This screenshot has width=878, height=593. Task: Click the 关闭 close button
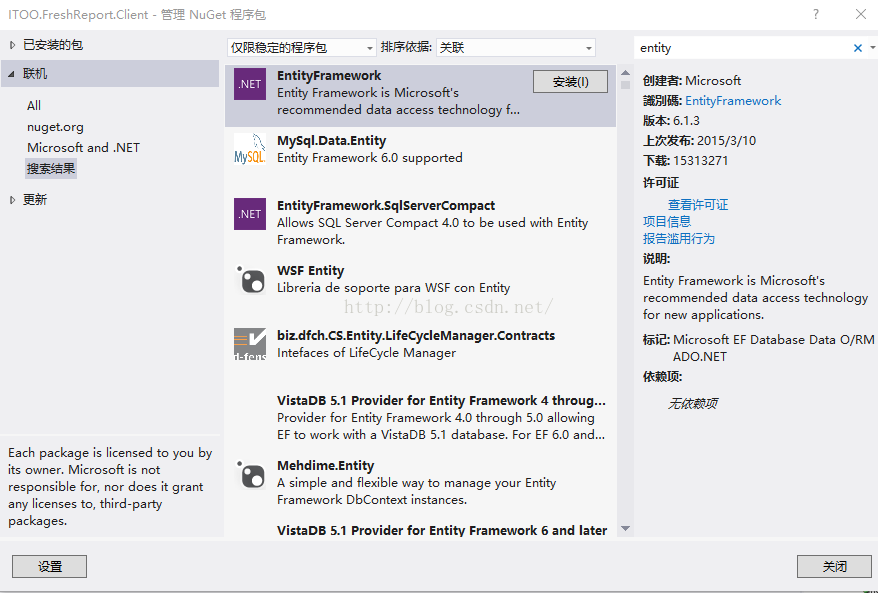point(834,567)
